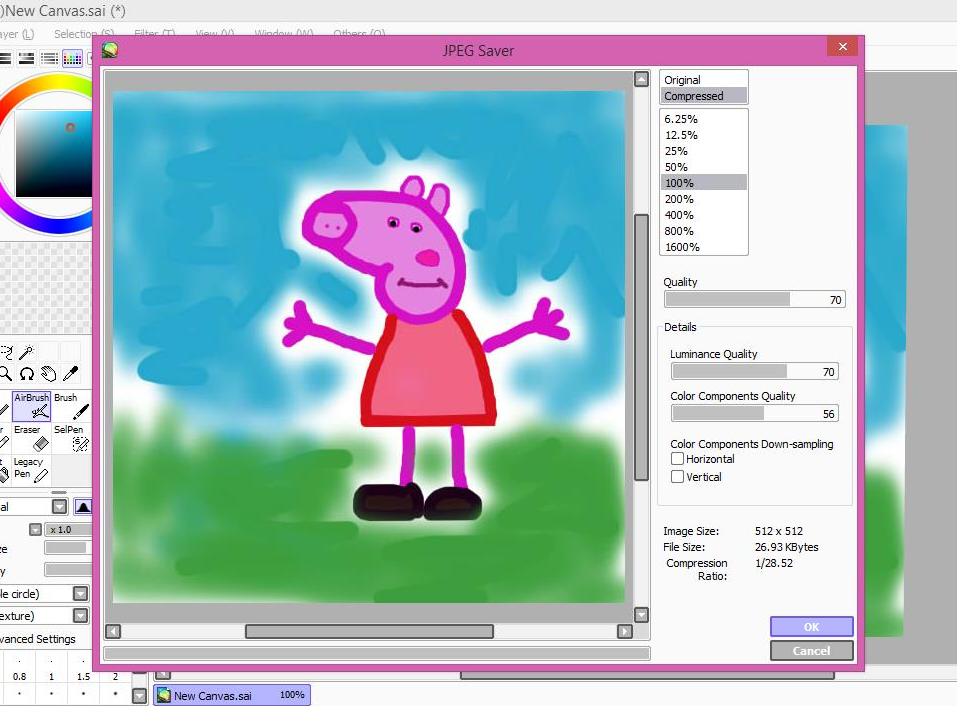Click the Peppa Pig preview image
Viewport: 957px width, 706px height.
coord(369,347)
